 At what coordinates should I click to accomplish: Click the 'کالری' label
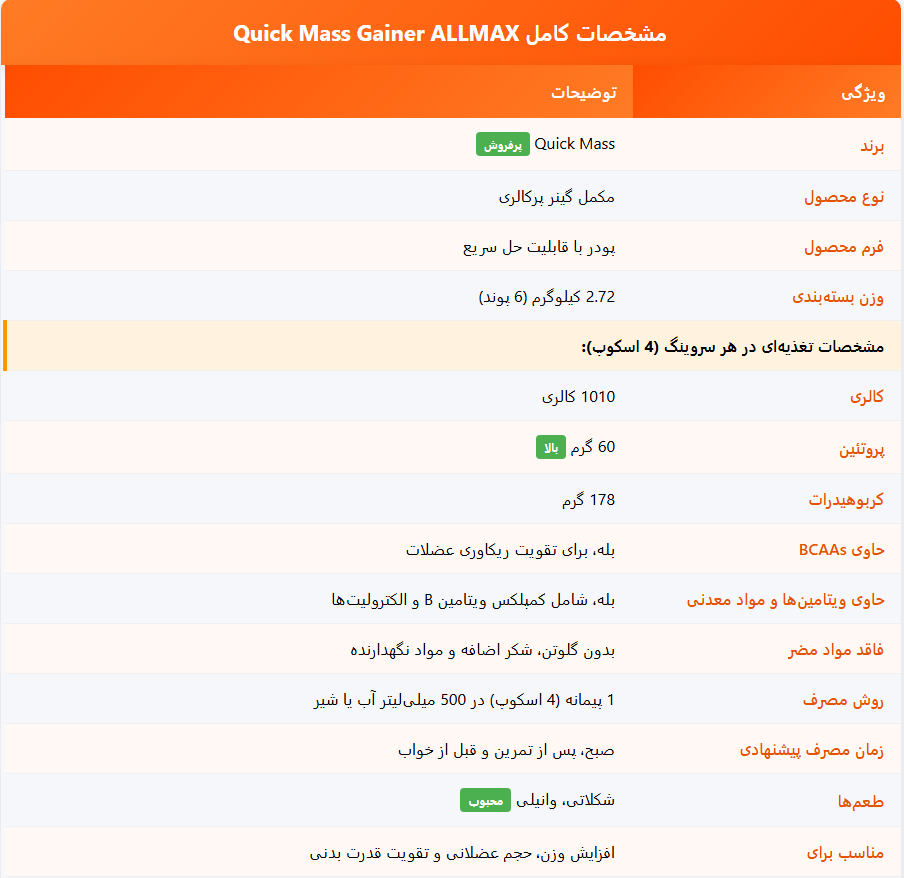pos(867,397)
